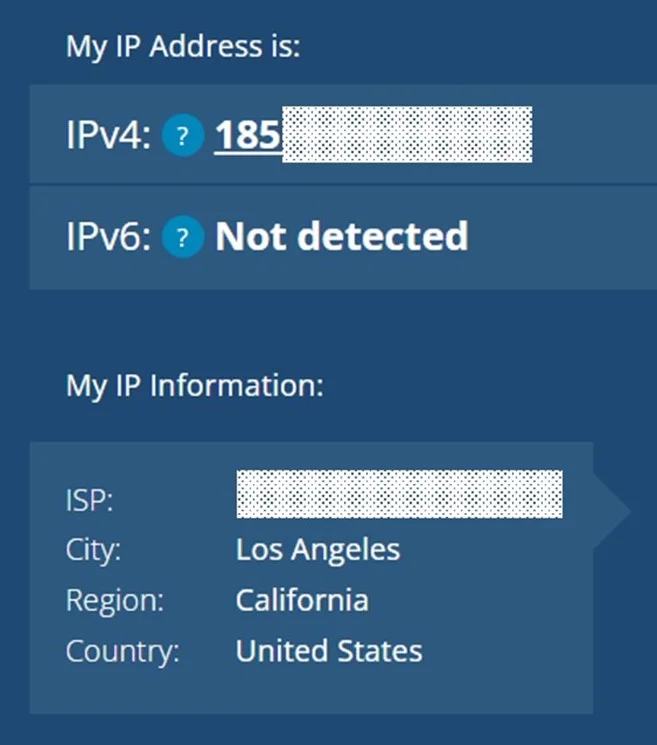Select the 'United States' country value

[x=329, y=651]
